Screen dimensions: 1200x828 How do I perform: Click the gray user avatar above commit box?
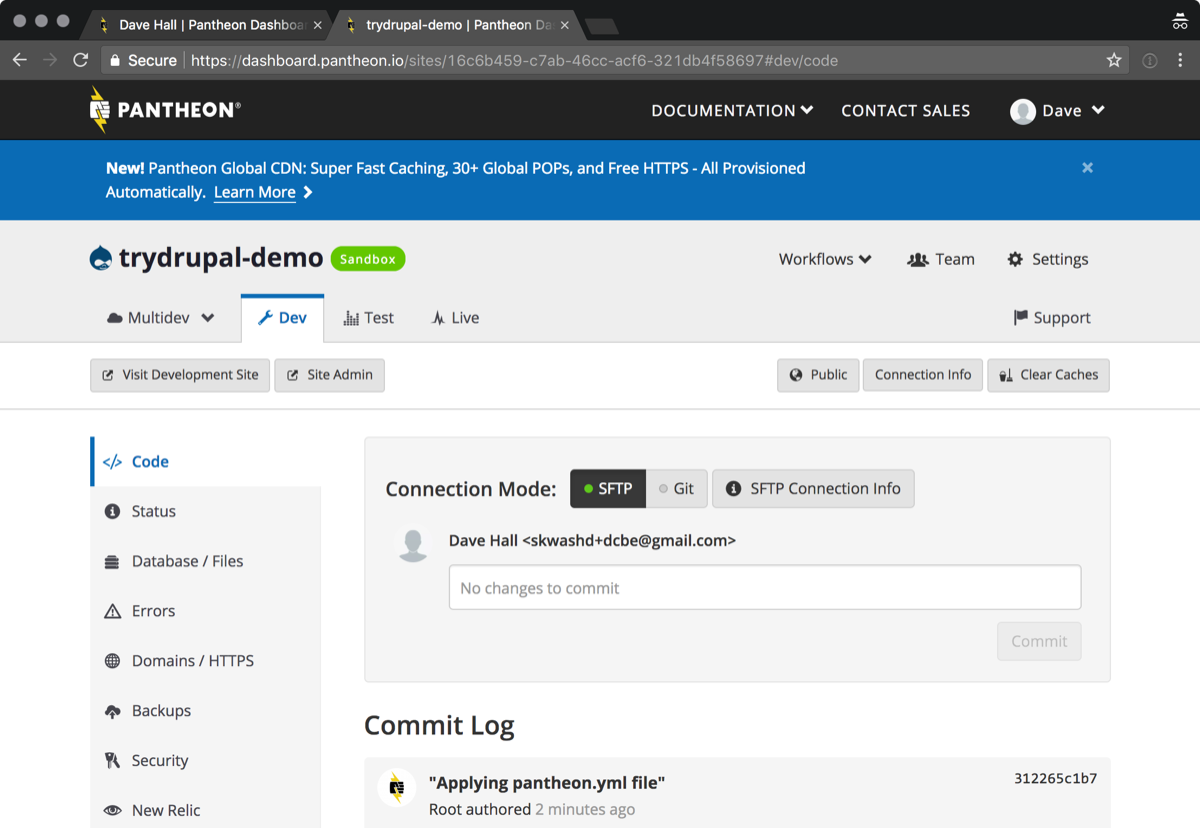pos(413,545)
